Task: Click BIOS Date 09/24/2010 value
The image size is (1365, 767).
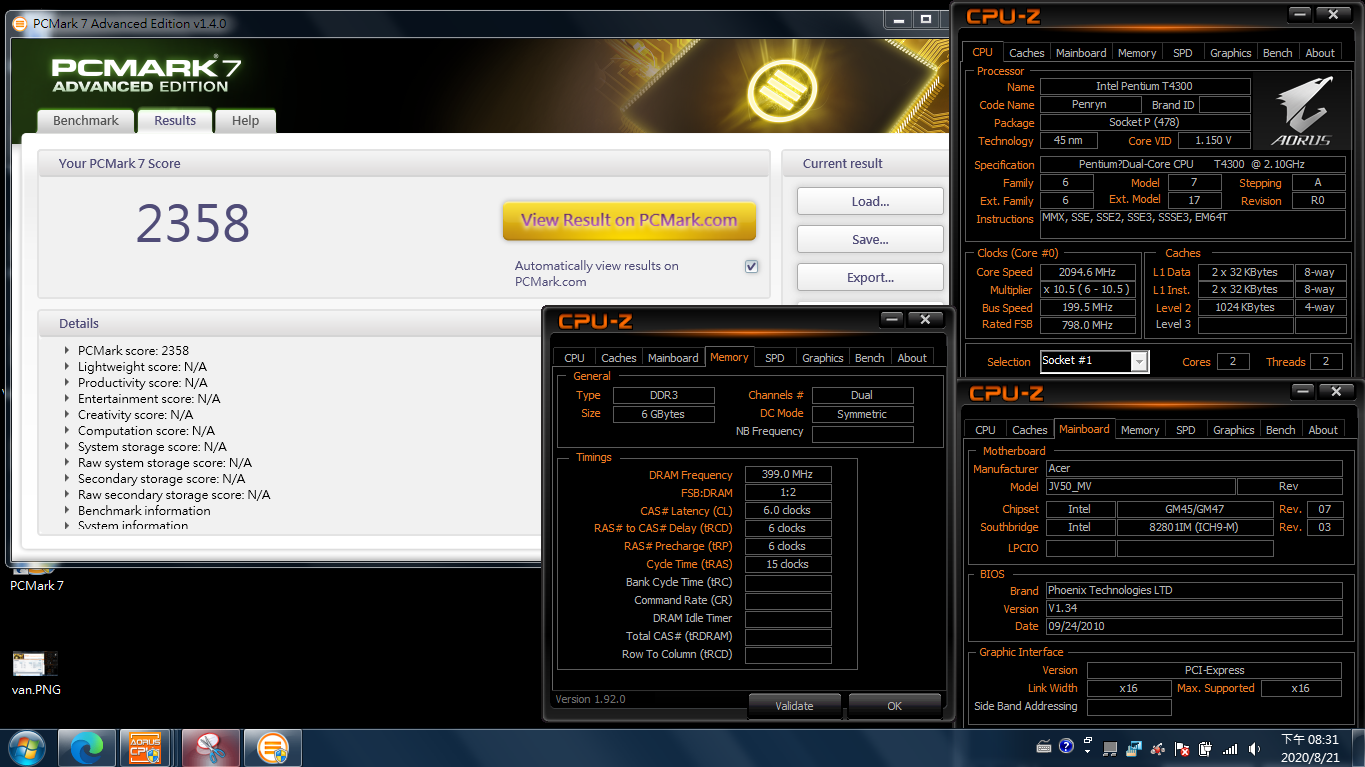Action: click(x=1194, y=627)
